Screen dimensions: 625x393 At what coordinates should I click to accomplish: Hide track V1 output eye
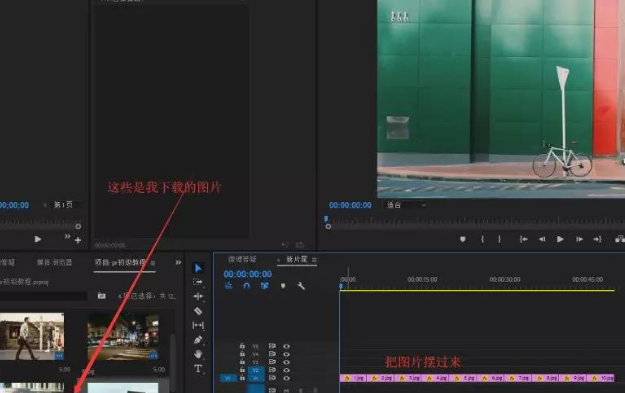pos(286,378)
